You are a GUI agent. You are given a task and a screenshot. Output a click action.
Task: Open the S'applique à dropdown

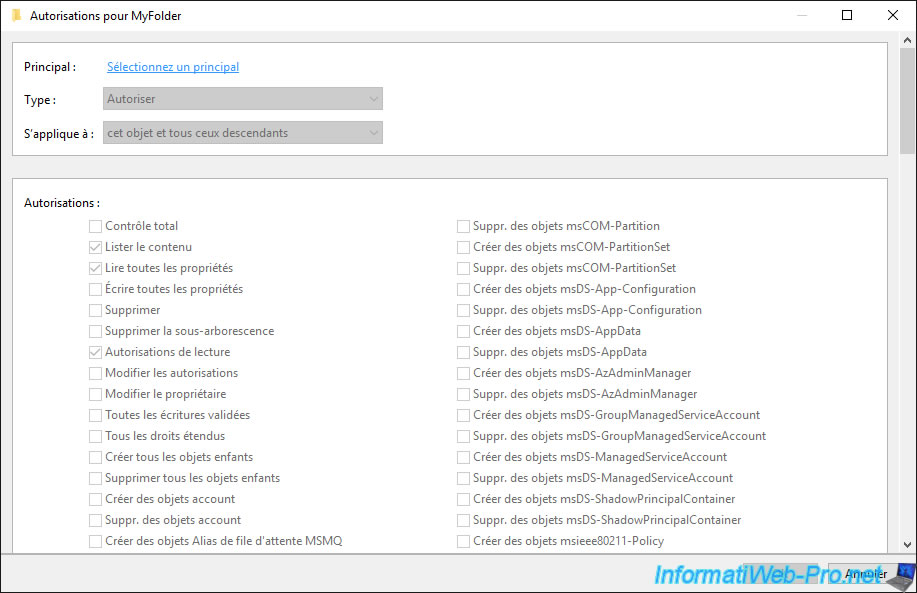click(243, 133)
